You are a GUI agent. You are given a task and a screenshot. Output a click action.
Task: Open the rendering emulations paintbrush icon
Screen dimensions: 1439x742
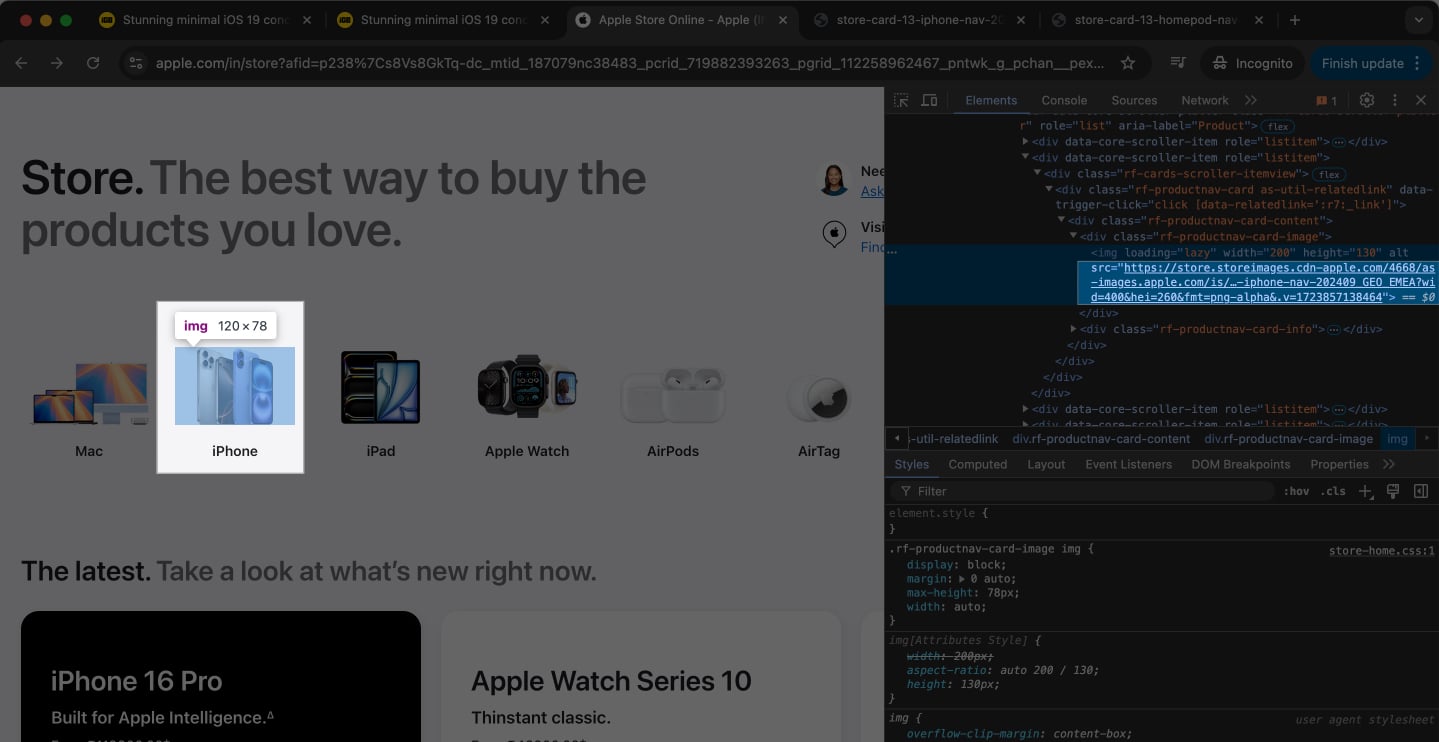point(1392,491)
